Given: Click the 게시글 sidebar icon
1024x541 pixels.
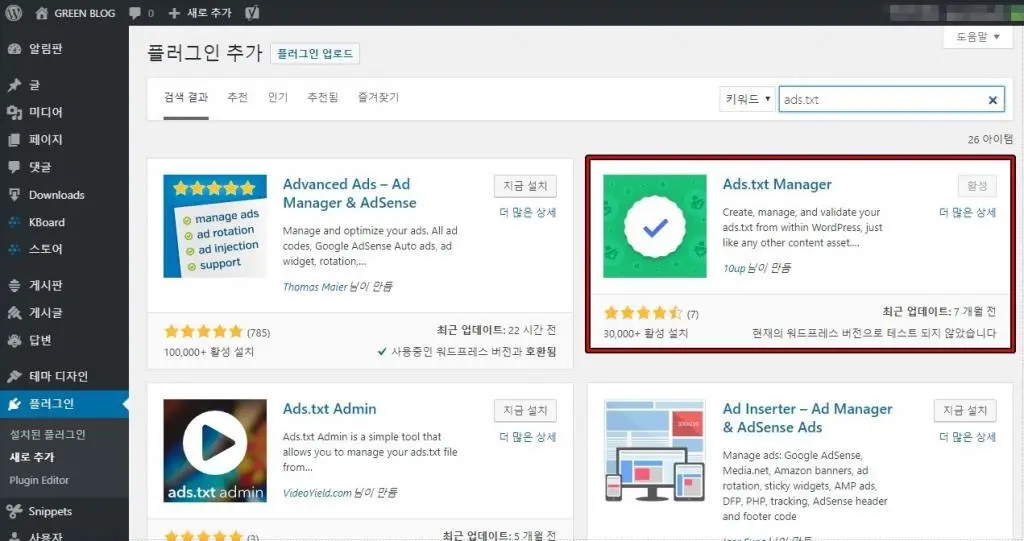Looking at the screenshot, I should 14,313.
